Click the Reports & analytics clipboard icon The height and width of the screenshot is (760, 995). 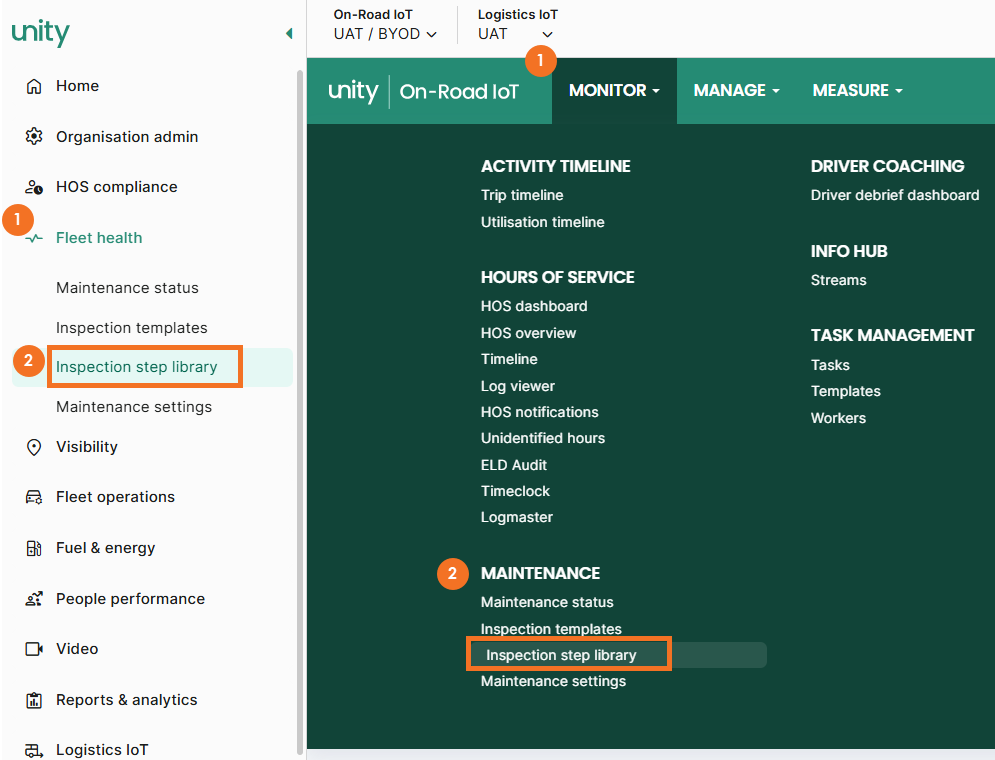pyautogui.click(x=34, y=700)
